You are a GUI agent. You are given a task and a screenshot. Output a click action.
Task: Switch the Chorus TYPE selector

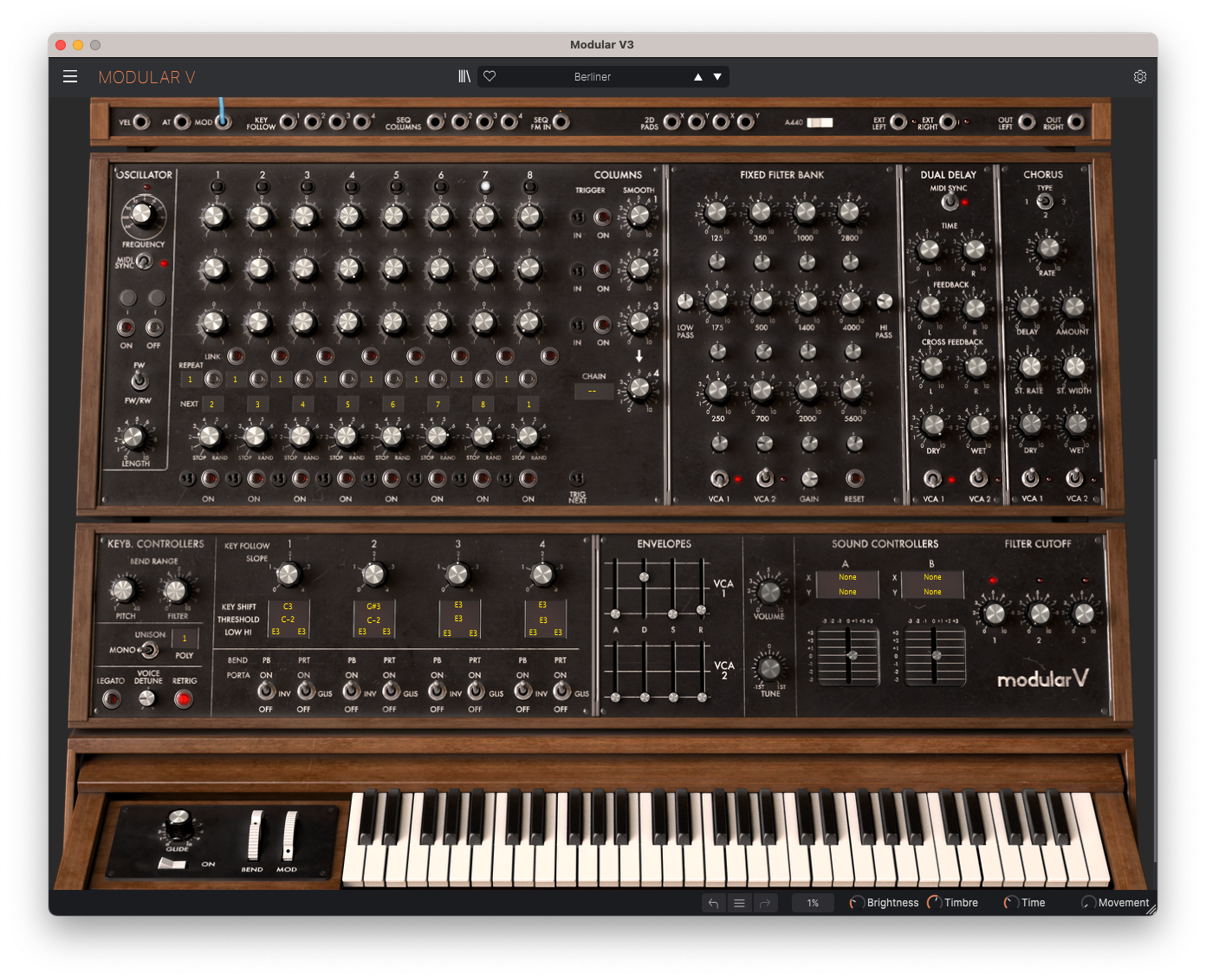[x=1045, y=202]
